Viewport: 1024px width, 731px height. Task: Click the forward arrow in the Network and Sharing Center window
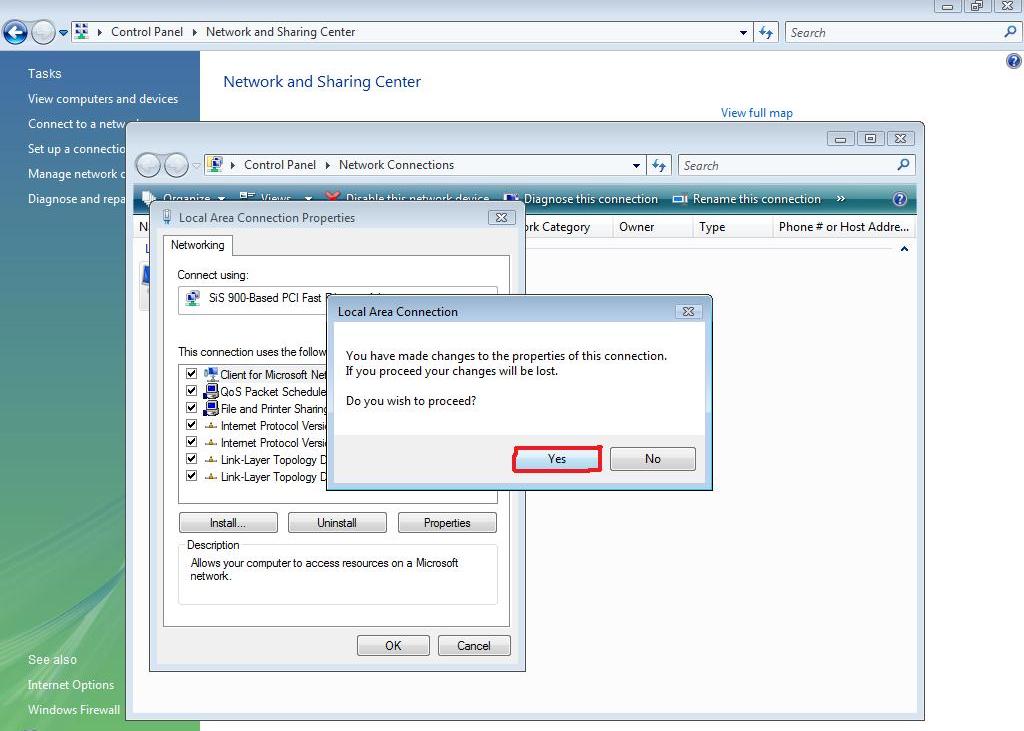click(x=43, y=32)
